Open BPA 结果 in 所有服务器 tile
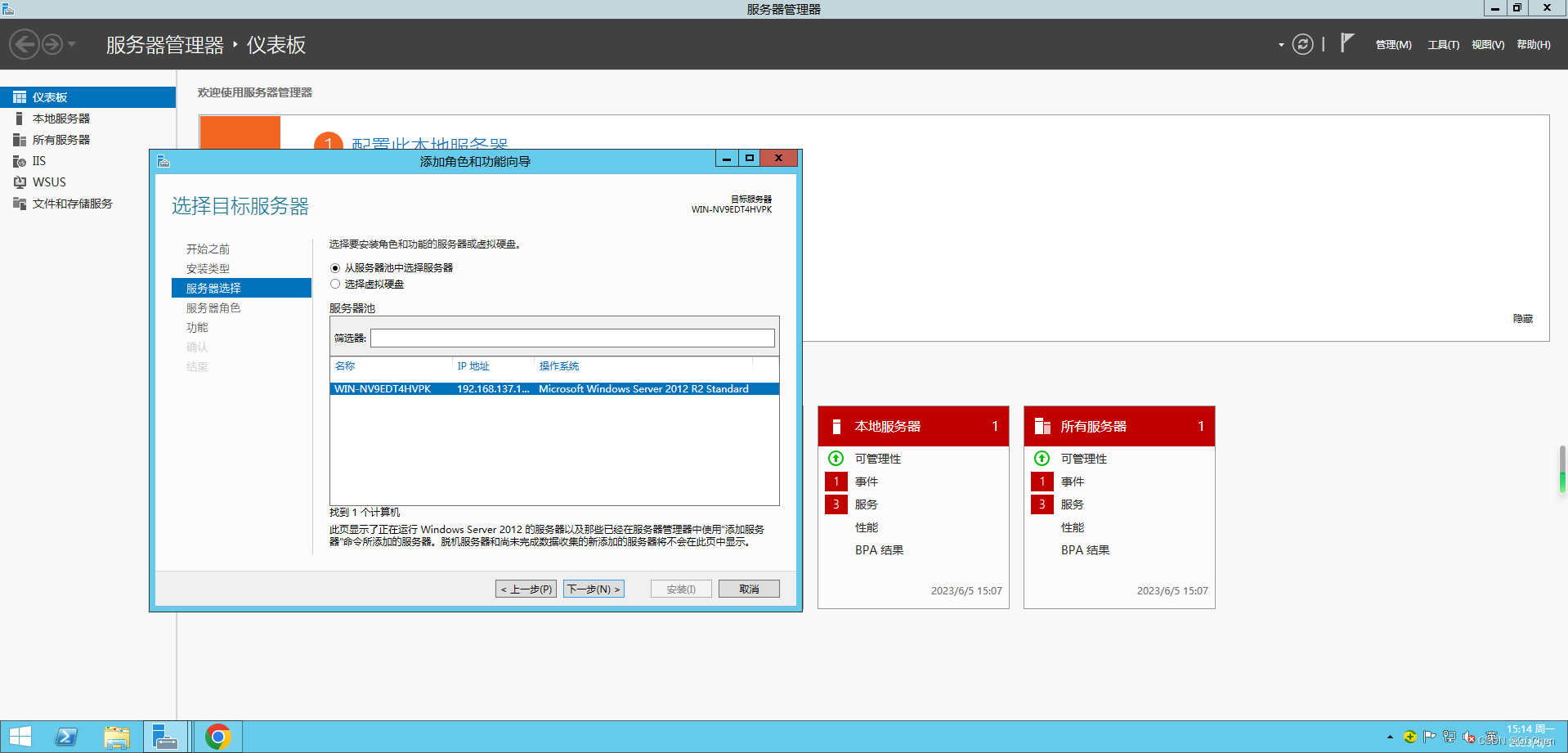This screenshot has height=753, width=1568. (1085, 550)
